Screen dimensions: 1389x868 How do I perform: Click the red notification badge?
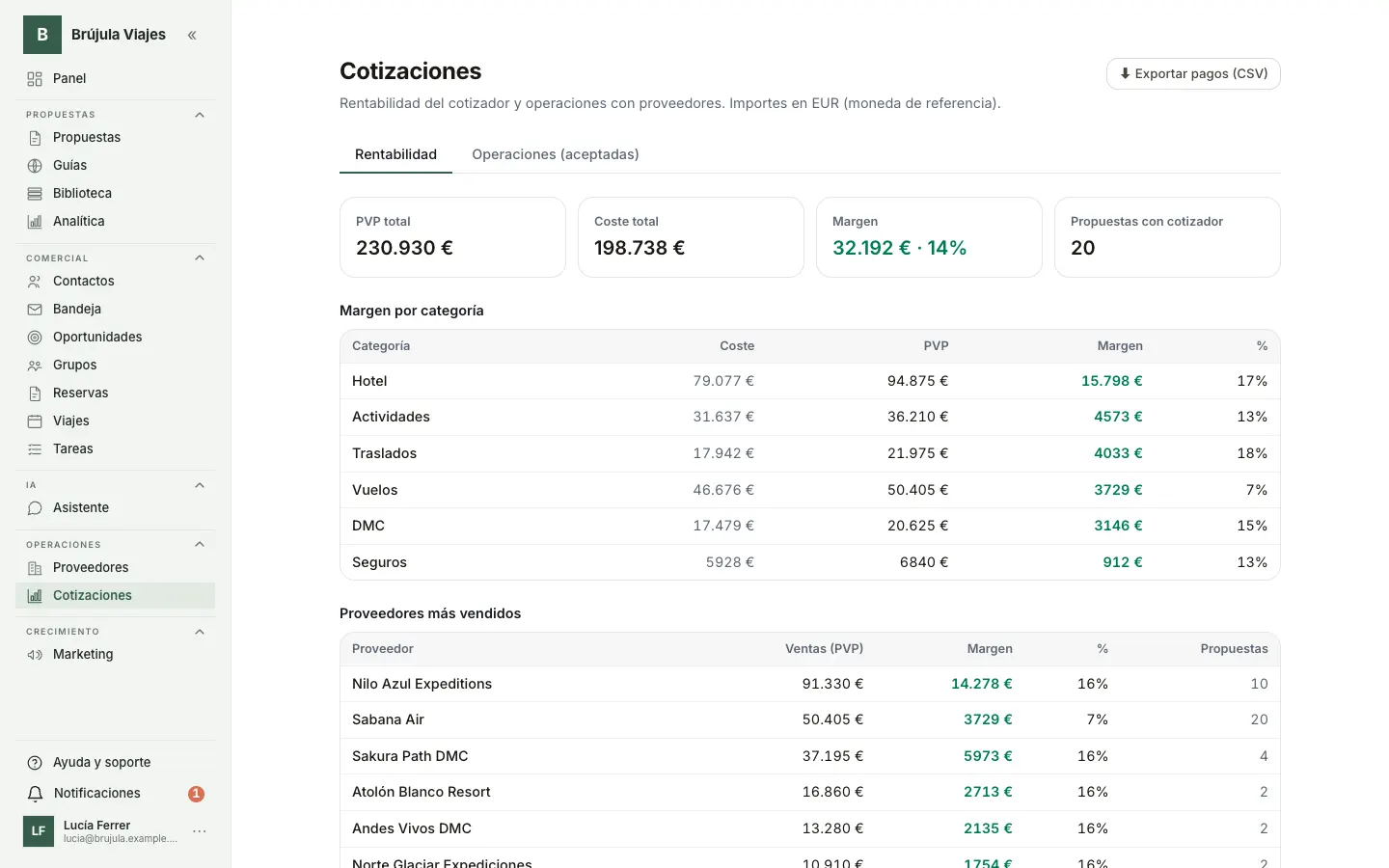196,794
